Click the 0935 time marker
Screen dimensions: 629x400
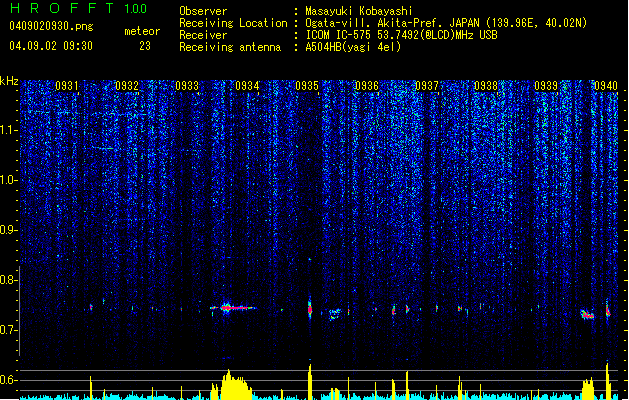pos(307,86)
